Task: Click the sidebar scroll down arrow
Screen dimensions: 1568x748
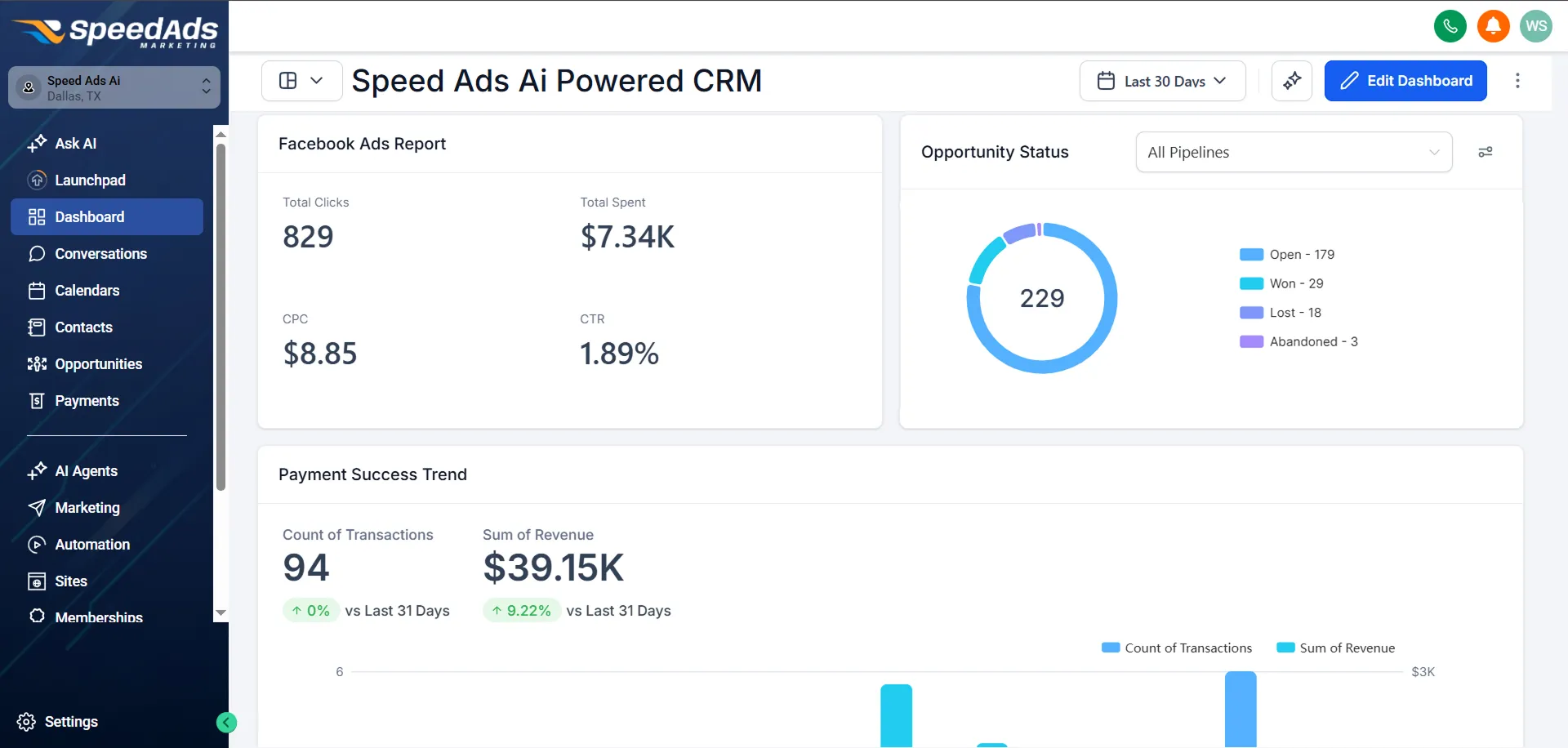Action: coord(220,612)
